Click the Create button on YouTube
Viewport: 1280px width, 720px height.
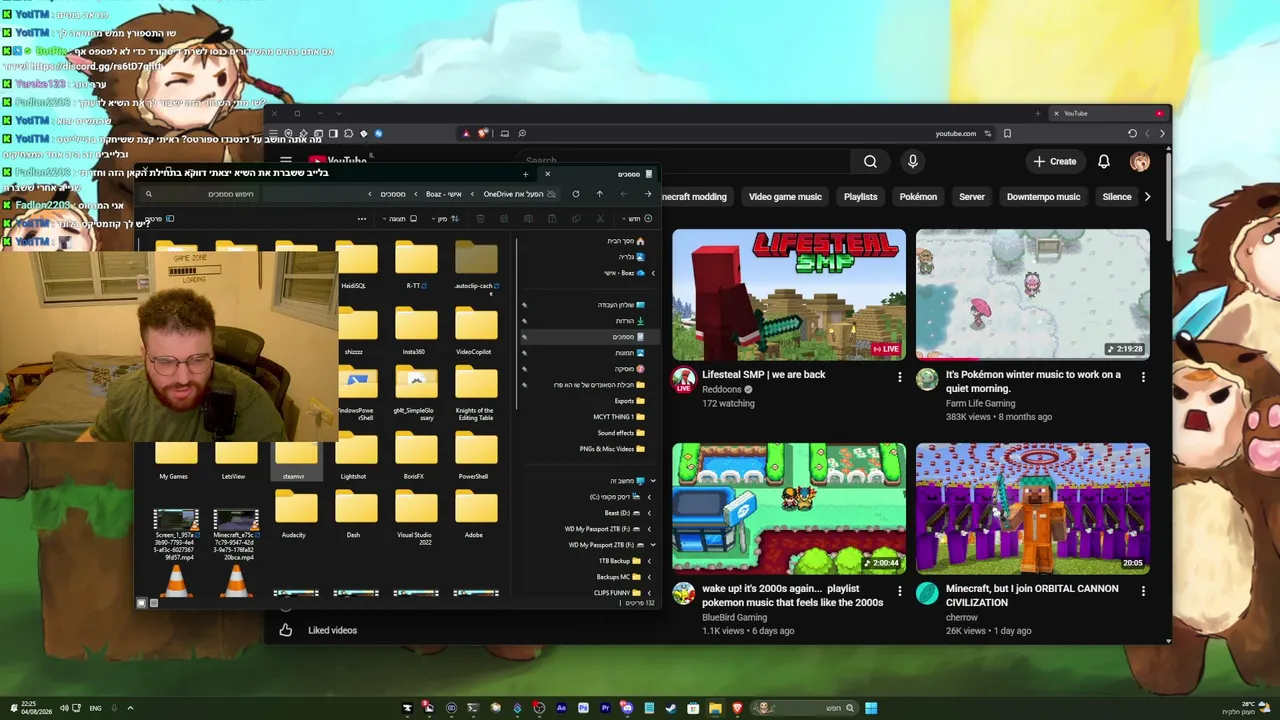click(1055, 161)
